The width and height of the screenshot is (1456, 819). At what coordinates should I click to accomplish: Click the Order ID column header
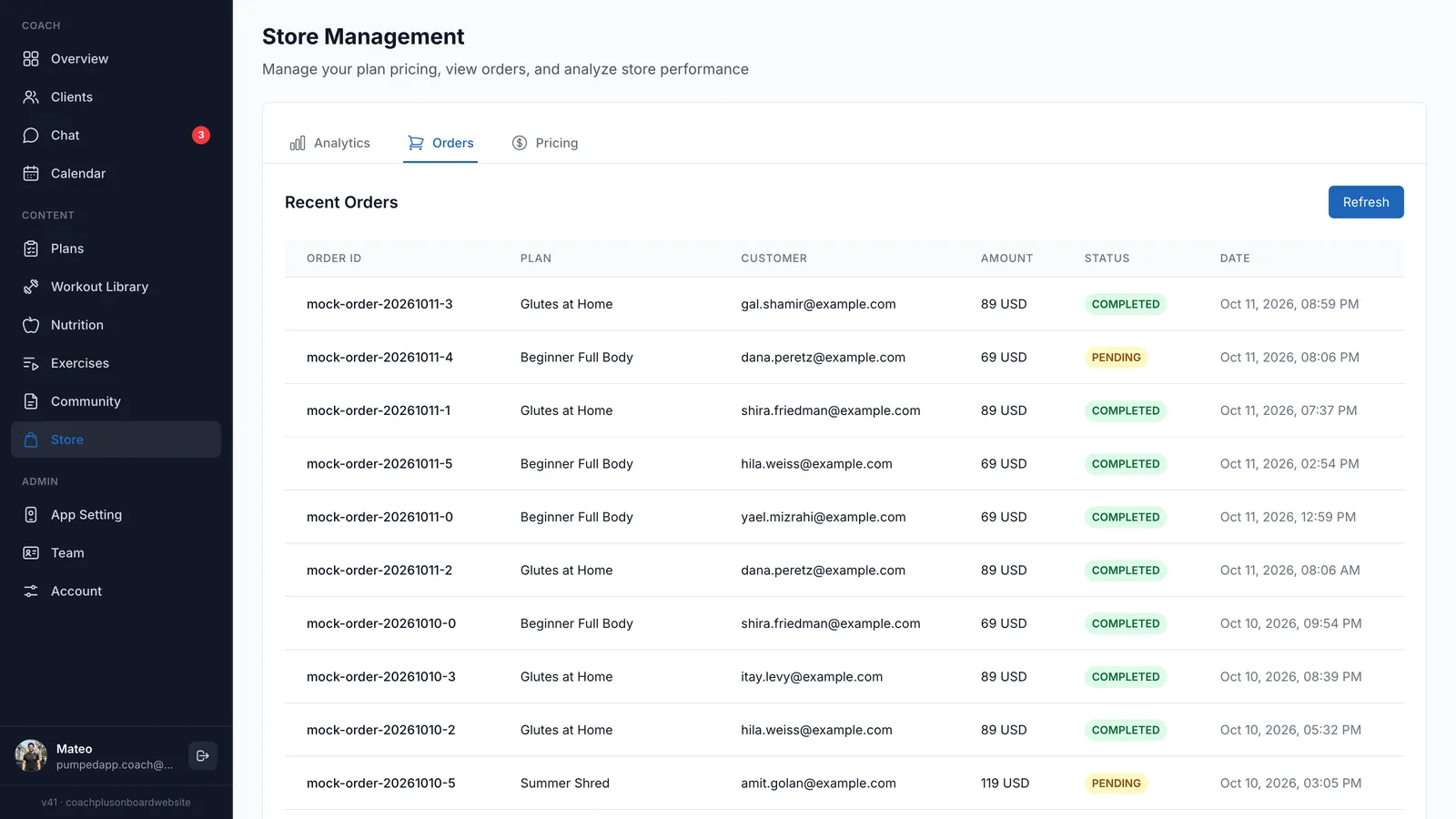coord(334,258)
